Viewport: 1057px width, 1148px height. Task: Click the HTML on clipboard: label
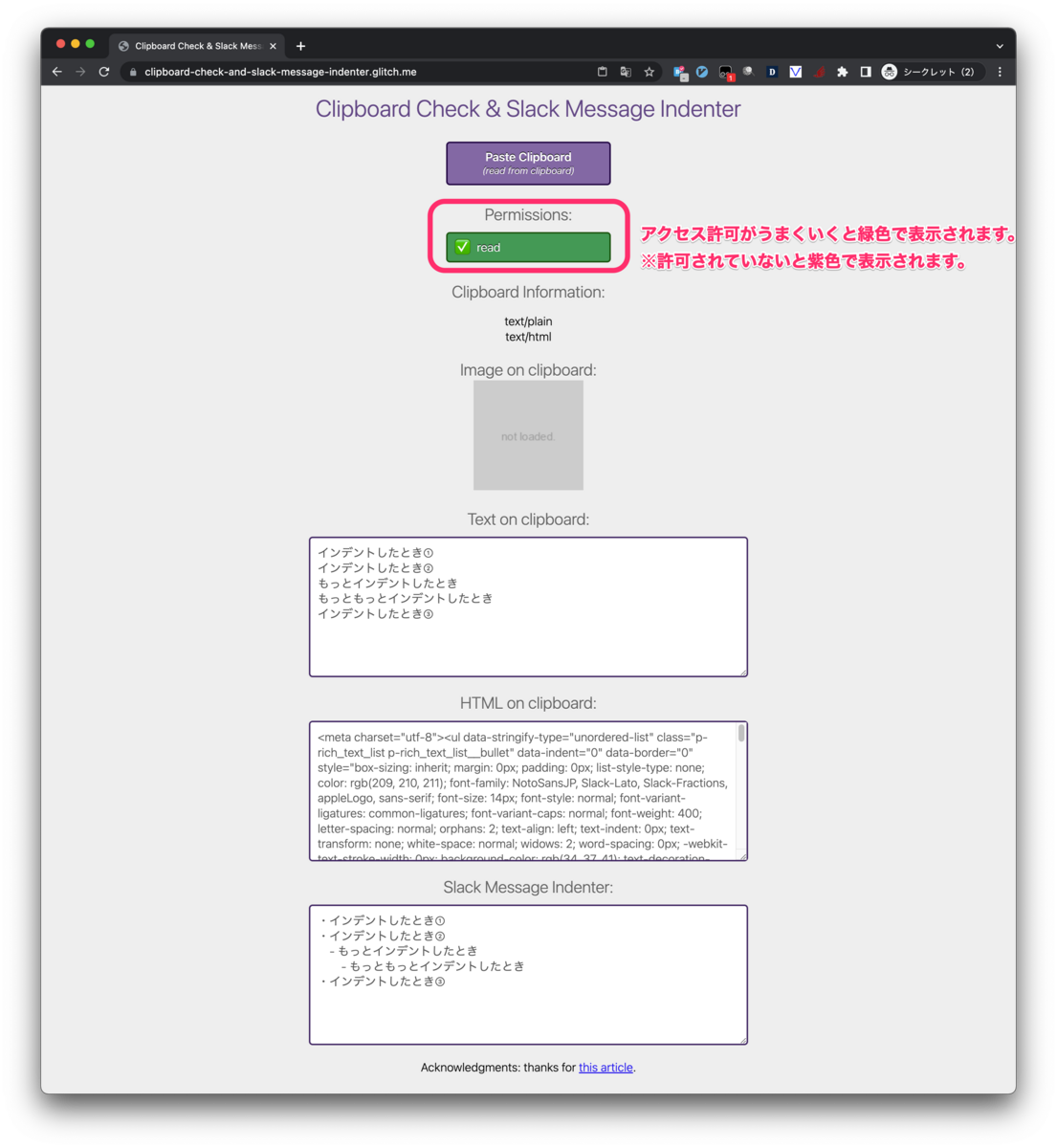point(528,703)
